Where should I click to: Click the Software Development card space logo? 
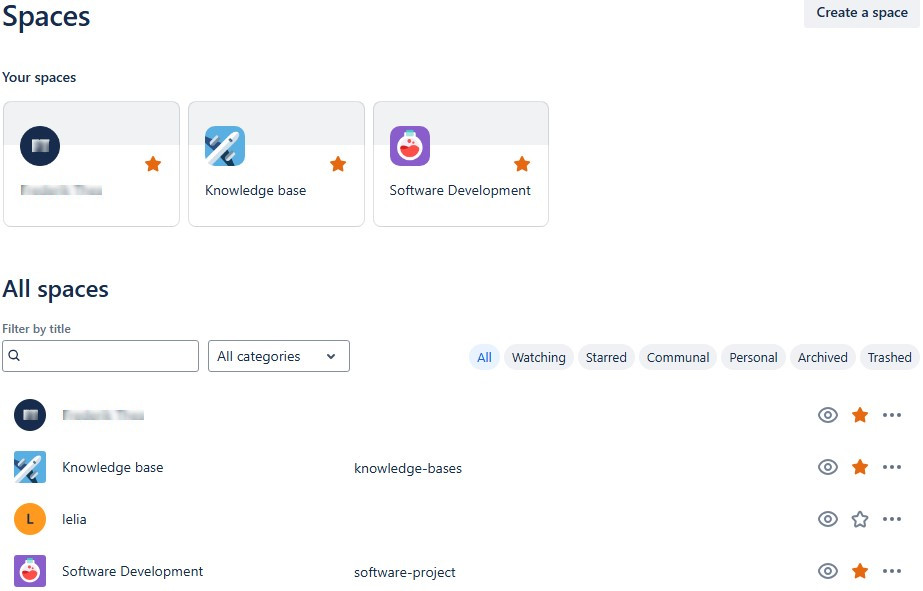coord(410,145)
